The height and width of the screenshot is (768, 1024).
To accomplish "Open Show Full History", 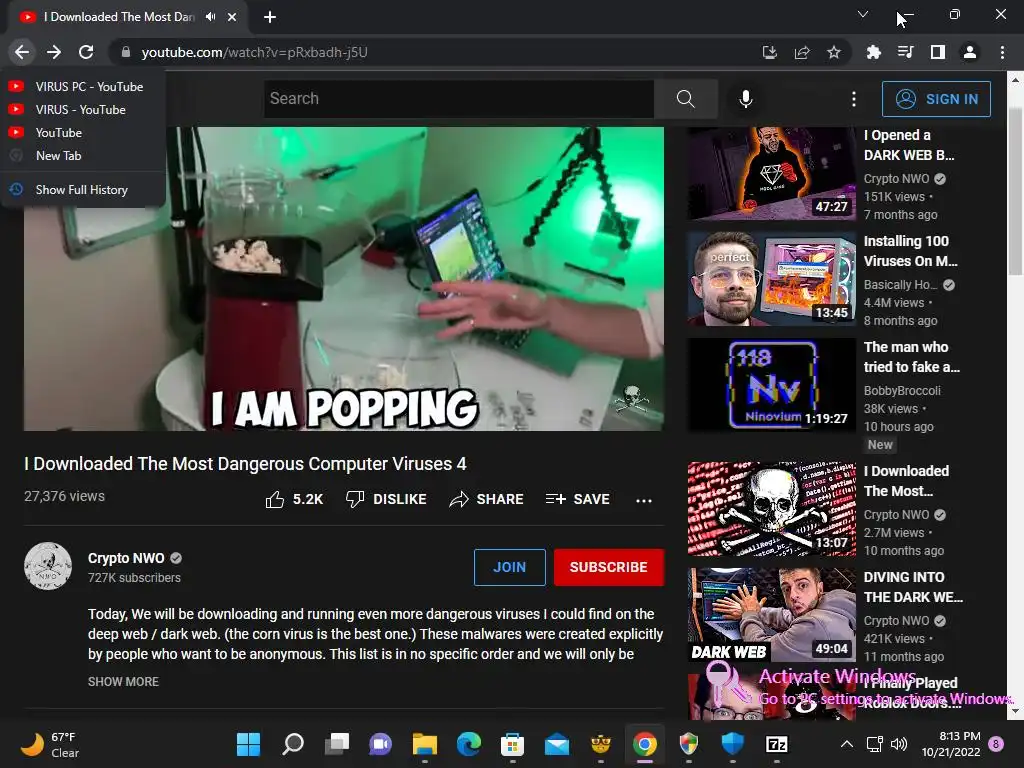I will coord(83,189).
